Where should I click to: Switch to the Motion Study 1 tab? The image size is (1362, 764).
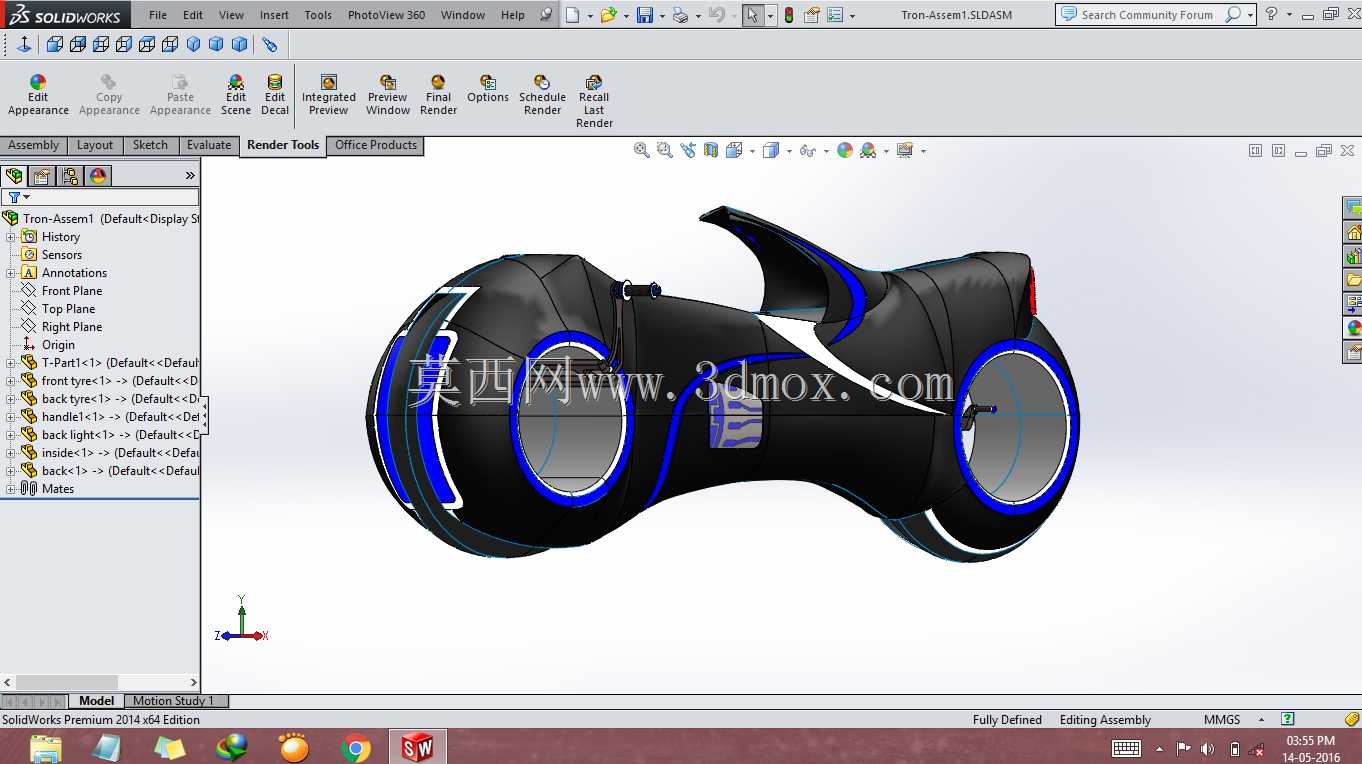click(x=174, y=701)
